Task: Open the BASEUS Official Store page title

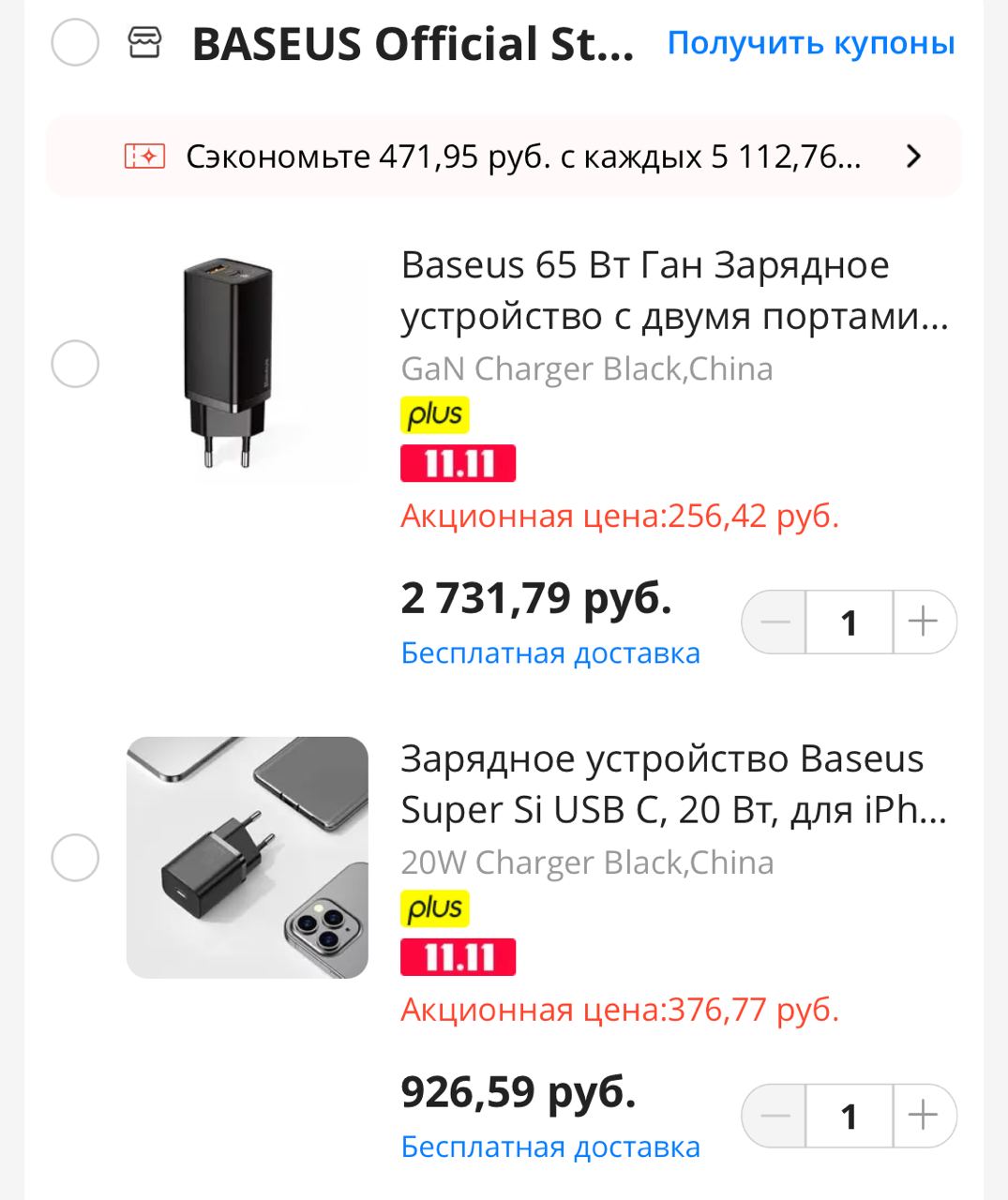Action: tap(413, 45)
